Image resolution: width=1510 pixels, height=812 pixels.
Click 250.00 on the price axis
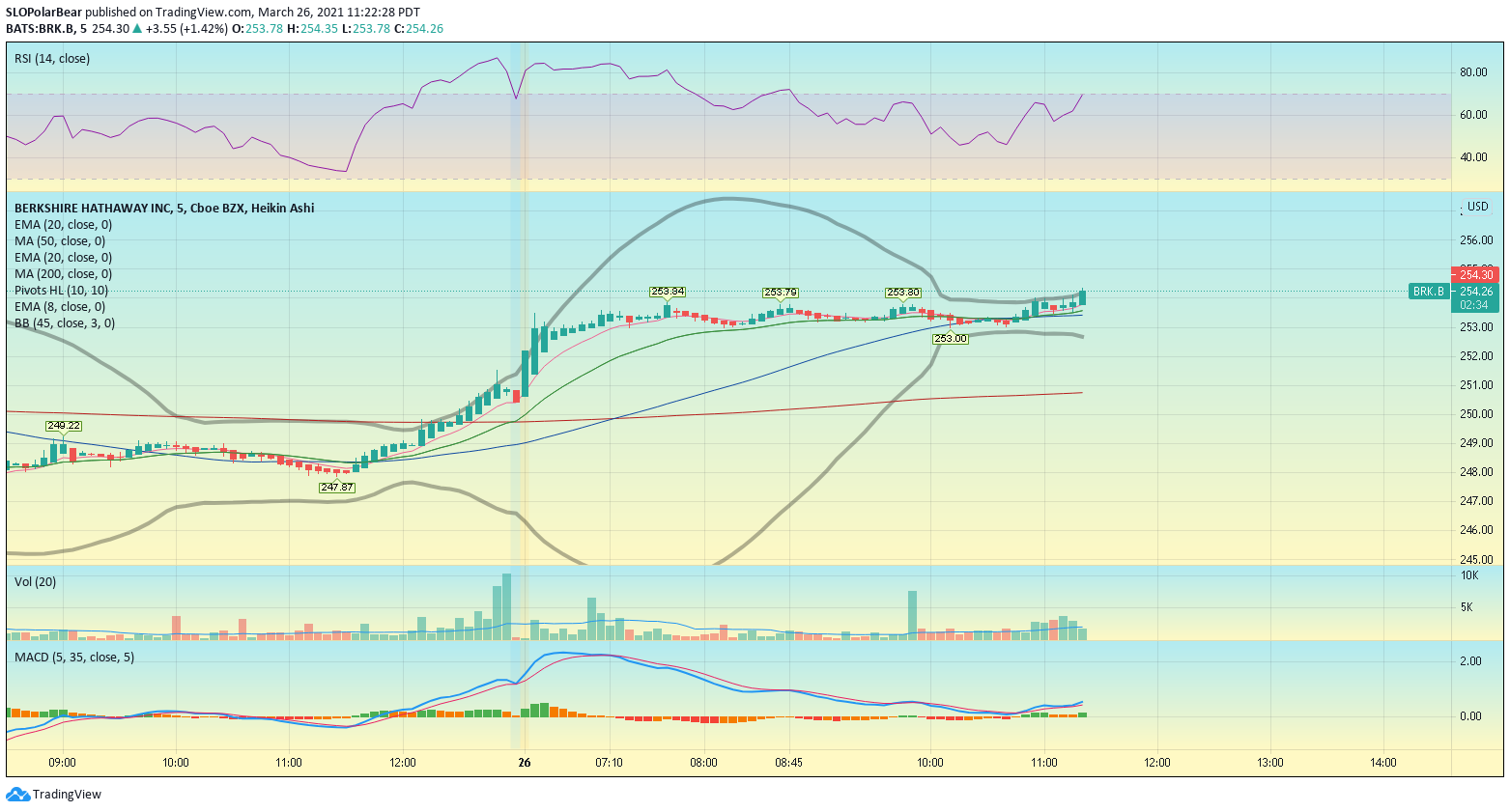point(1476,414)
